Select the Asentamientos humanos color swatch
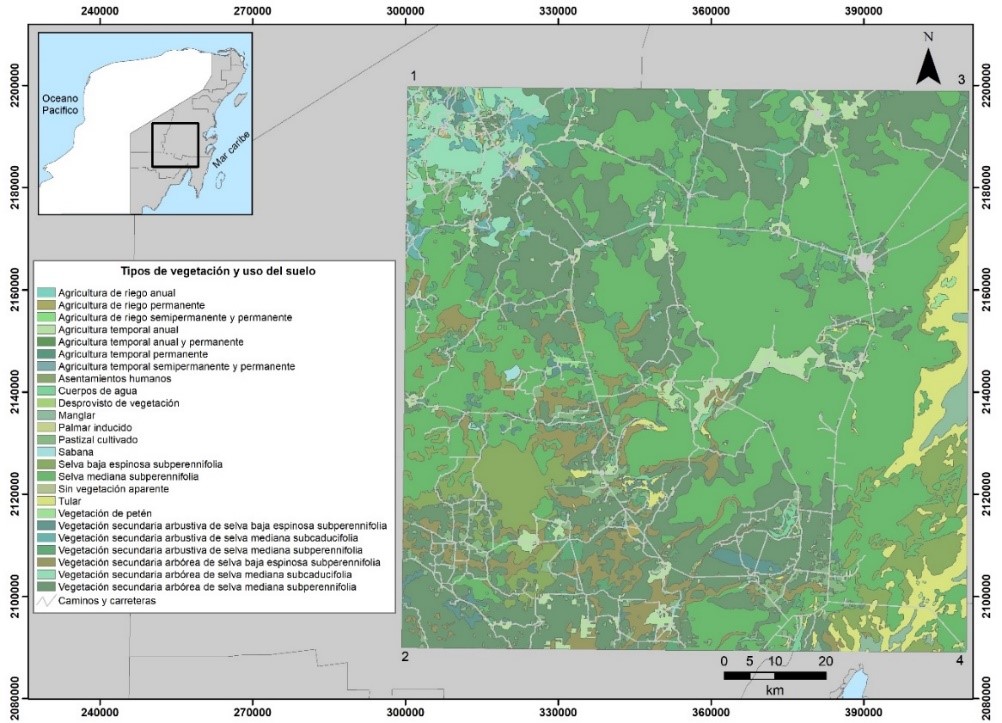Viewport: 1002px width, 723px height. [x=47, y=379]
